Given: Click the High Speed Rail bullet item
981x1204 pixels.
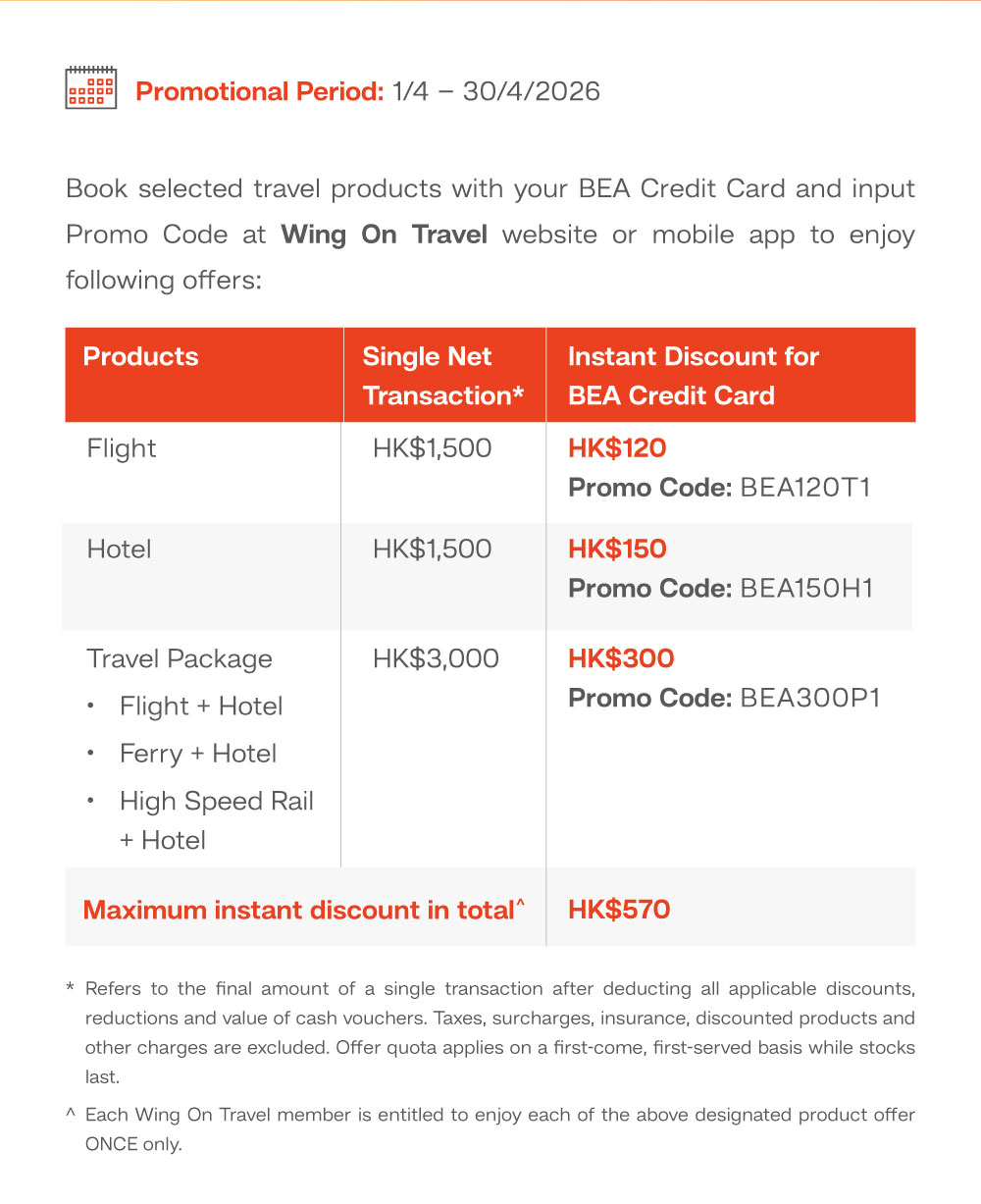Looking at the screenshot, I should tap(216, 802).
